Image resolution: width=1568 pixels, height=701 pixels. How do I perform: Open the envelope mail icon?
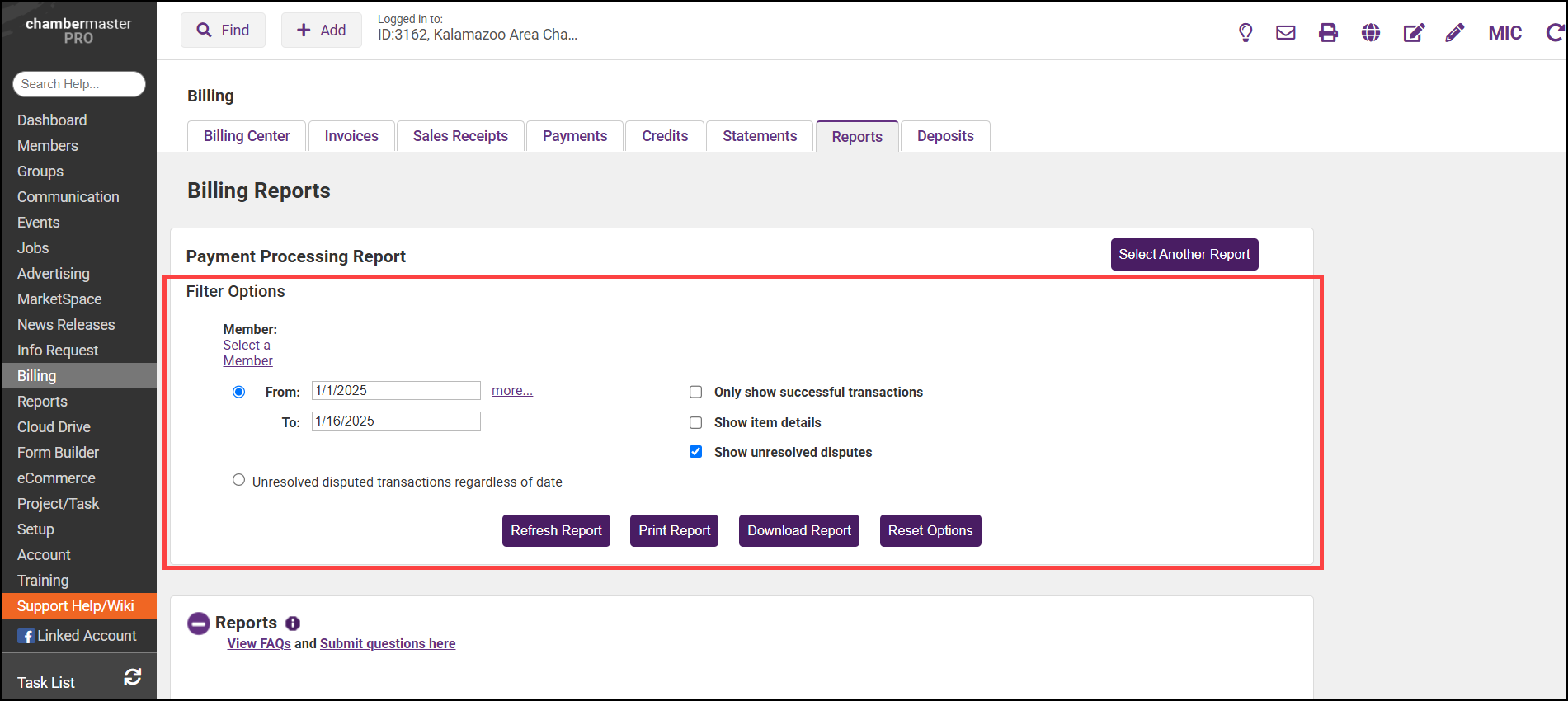coord(1285,33)
